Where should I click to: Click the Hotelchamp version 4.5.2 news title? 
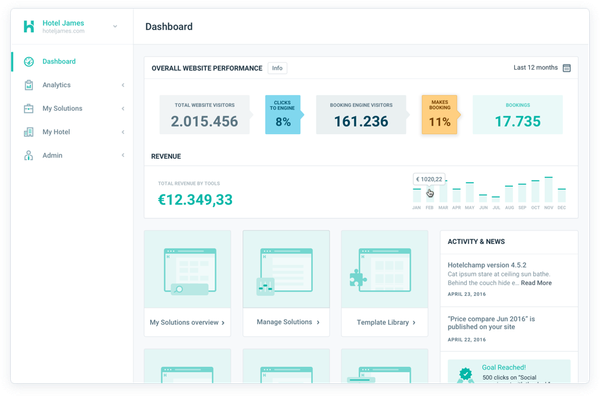tap(487, 265)
